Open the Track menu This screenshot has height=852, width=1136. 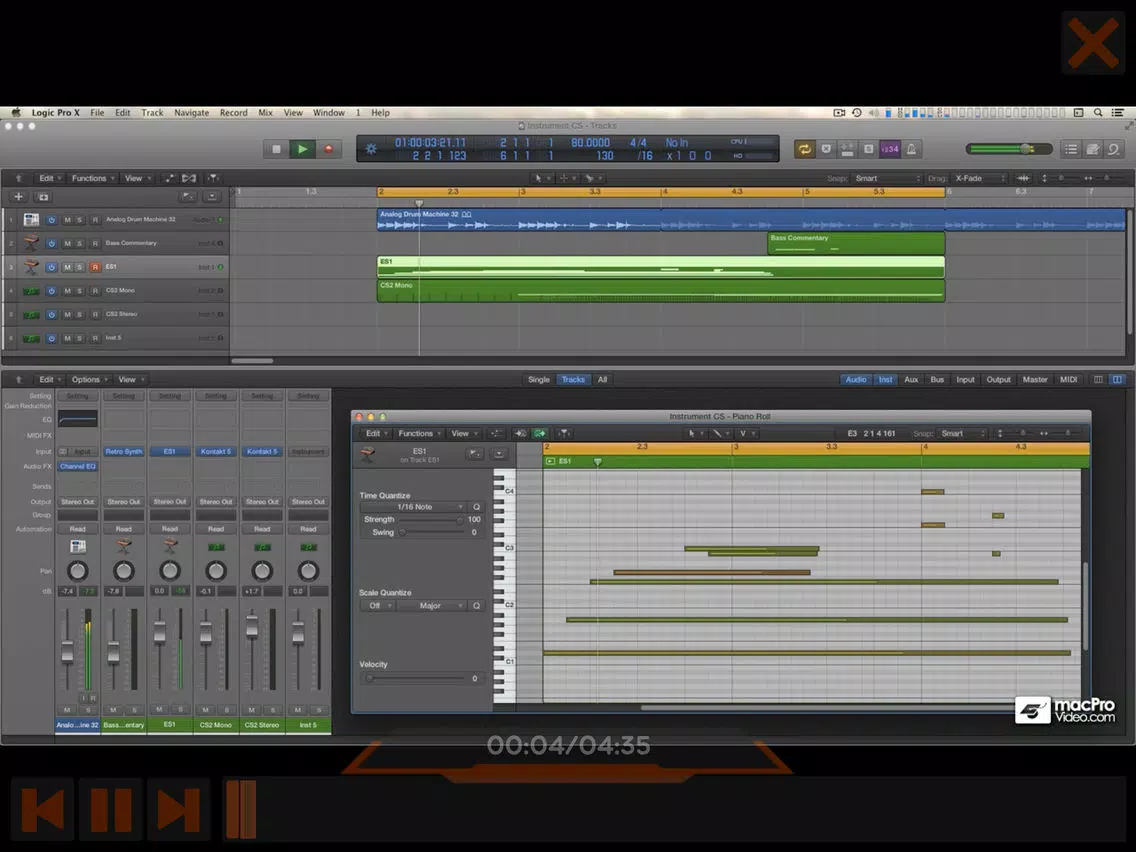point(152,113)
